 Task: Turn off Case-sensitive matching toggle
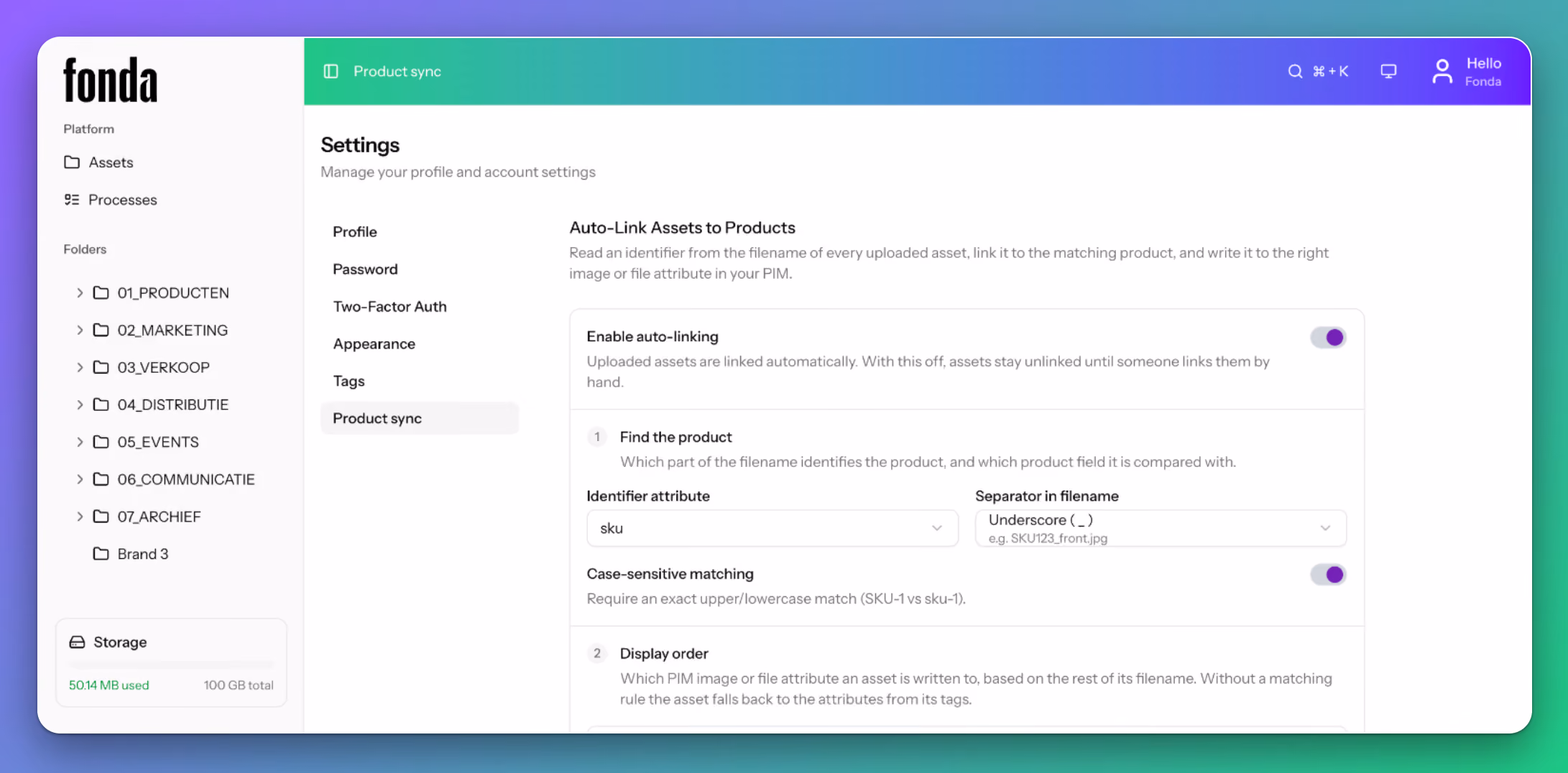1327,575
